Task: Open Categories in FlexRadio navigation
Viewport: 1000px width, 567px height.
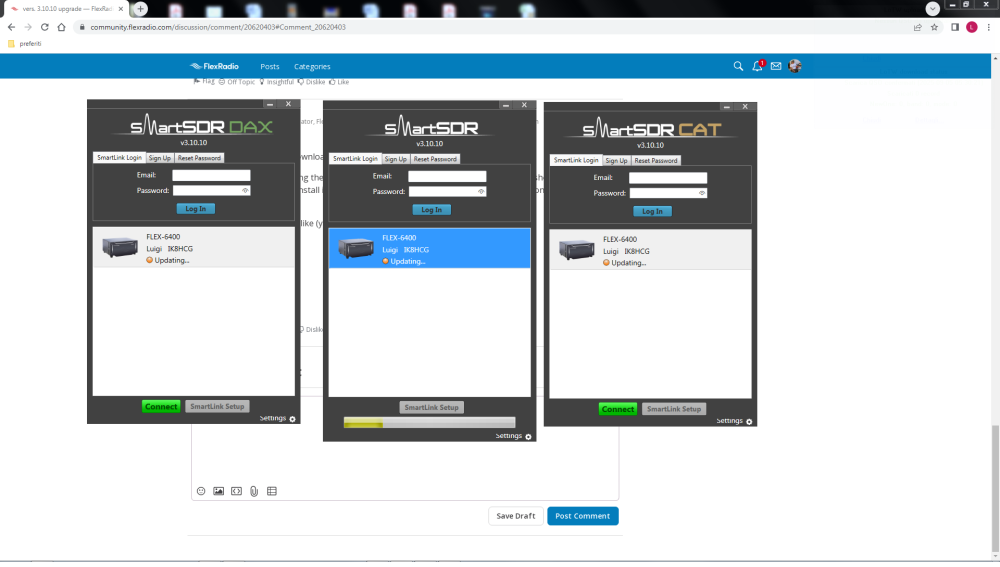Action: tap(312, 66)
